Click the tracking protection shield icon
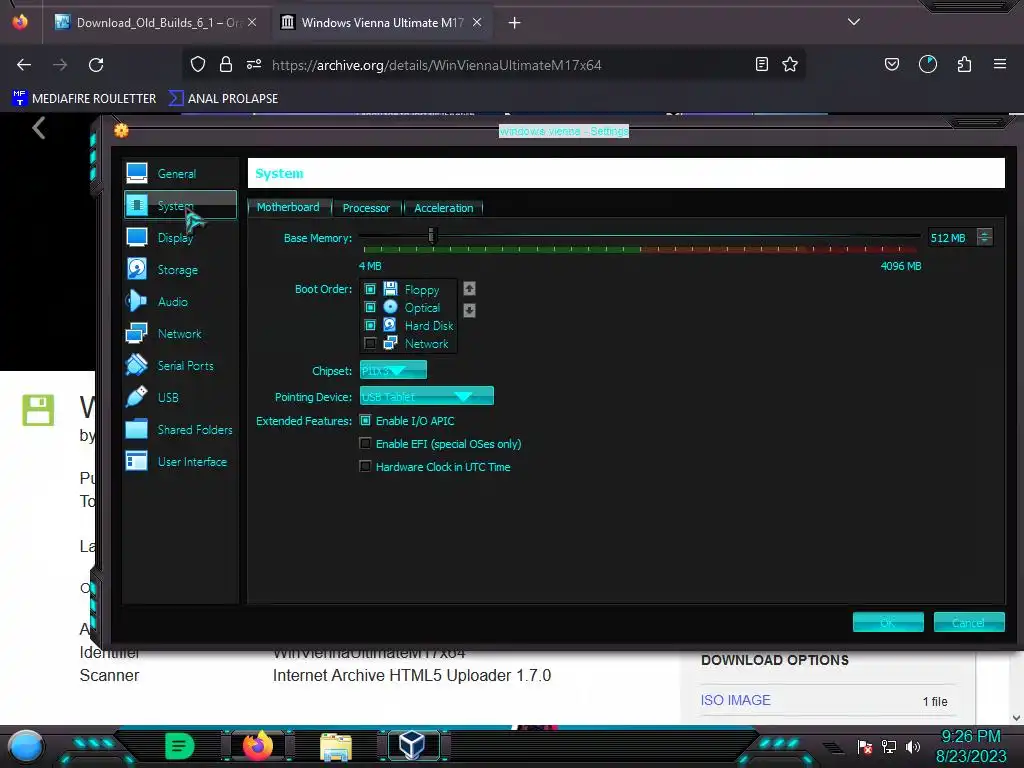Image resolution: width=1024 pixels, height=768 pixels. (198, 64)
